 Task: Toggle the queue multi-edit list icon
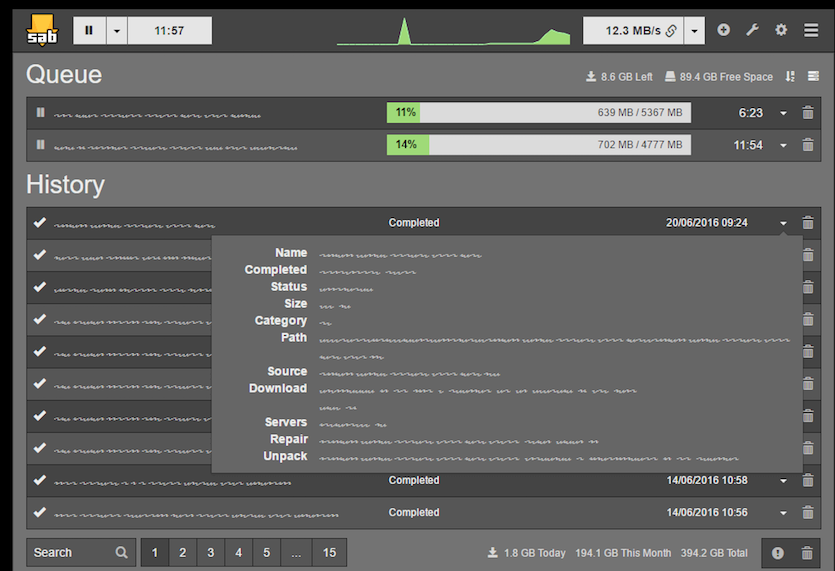[x=813, y=77]
